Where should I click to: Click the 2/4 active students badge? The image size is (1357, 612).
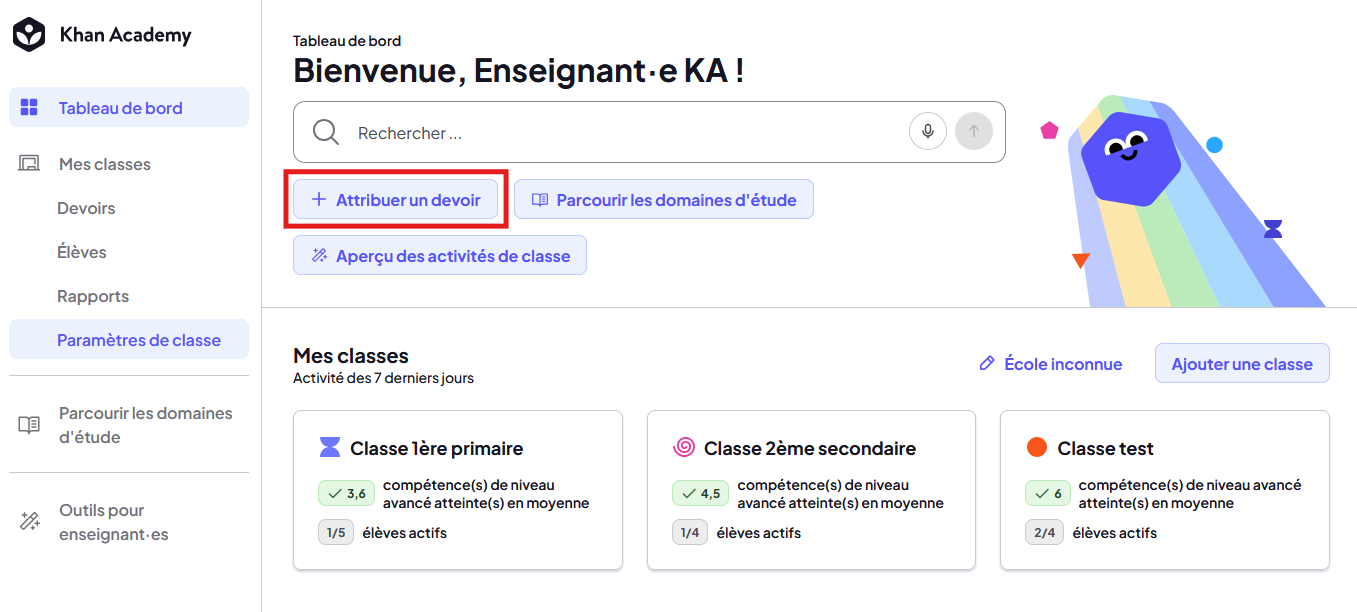pyautogui.click(x=1044, y=533)
